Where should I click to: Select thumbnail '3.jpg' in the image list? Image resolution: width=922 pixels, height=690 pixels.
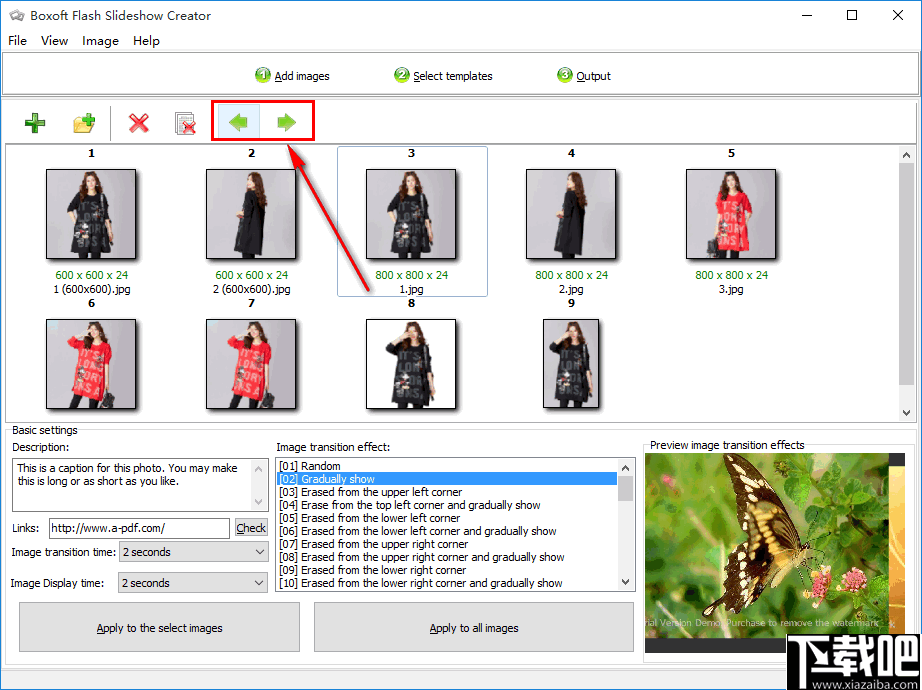tap(731, 214)
